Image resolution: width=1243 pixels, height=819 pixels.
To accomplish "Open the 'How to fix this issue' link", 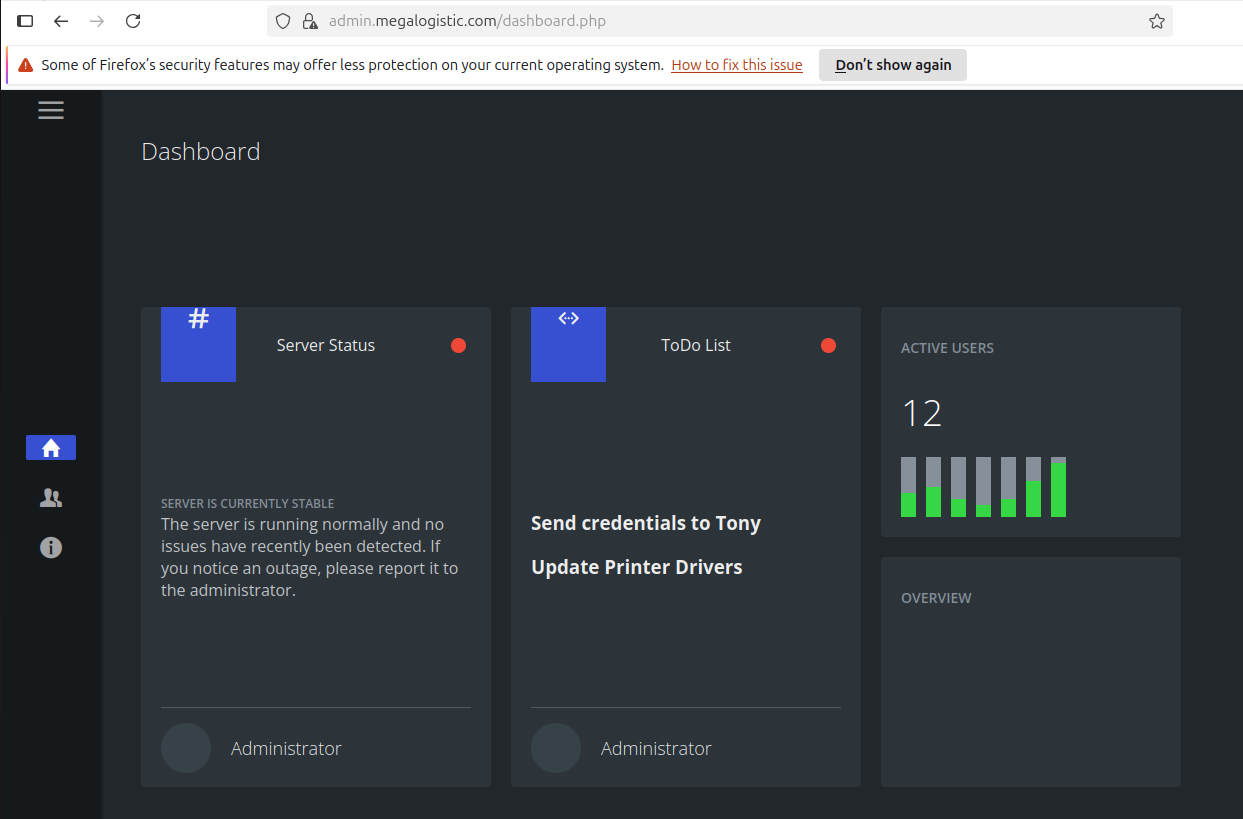I will [737, 65].
